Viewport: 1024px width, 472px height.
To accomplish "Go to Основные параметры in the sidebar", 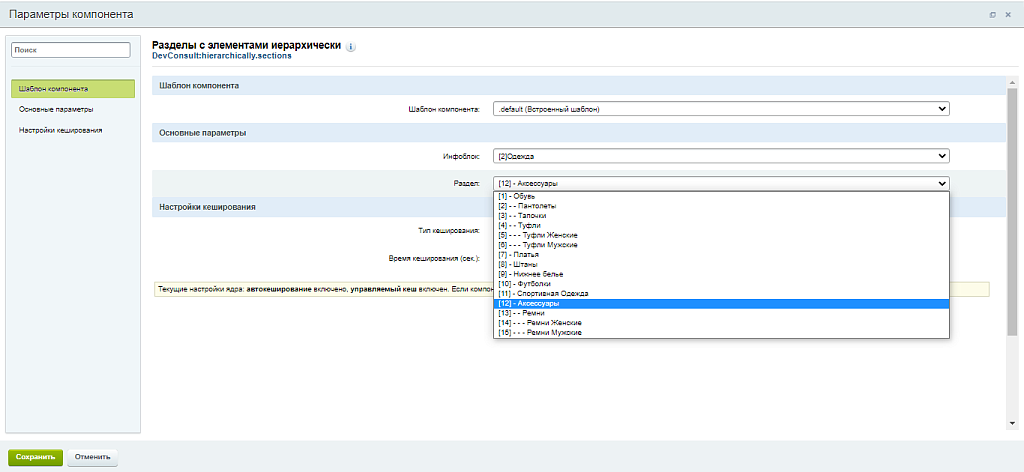I will [56, 109].
